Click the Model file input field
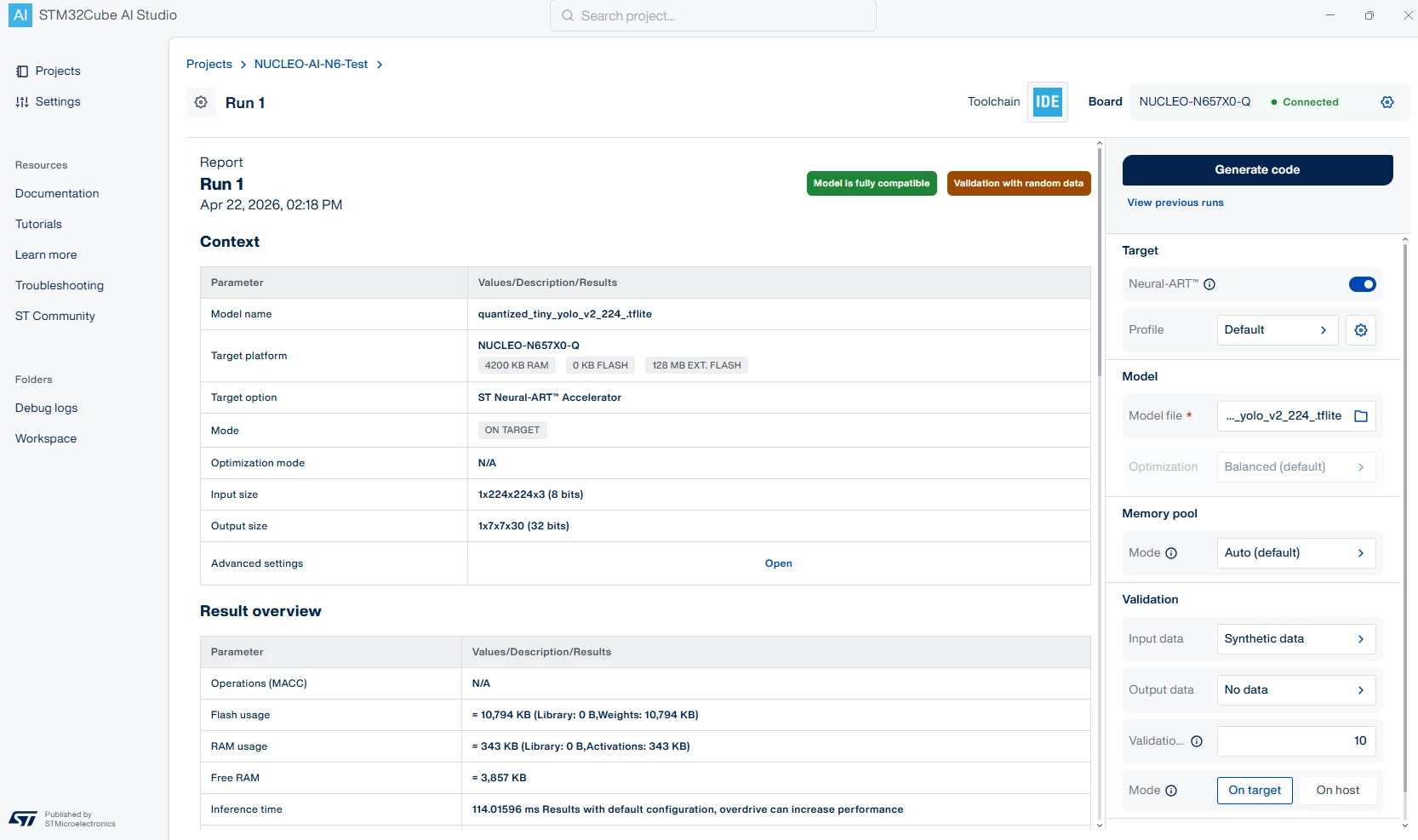 click(1296, 416)
